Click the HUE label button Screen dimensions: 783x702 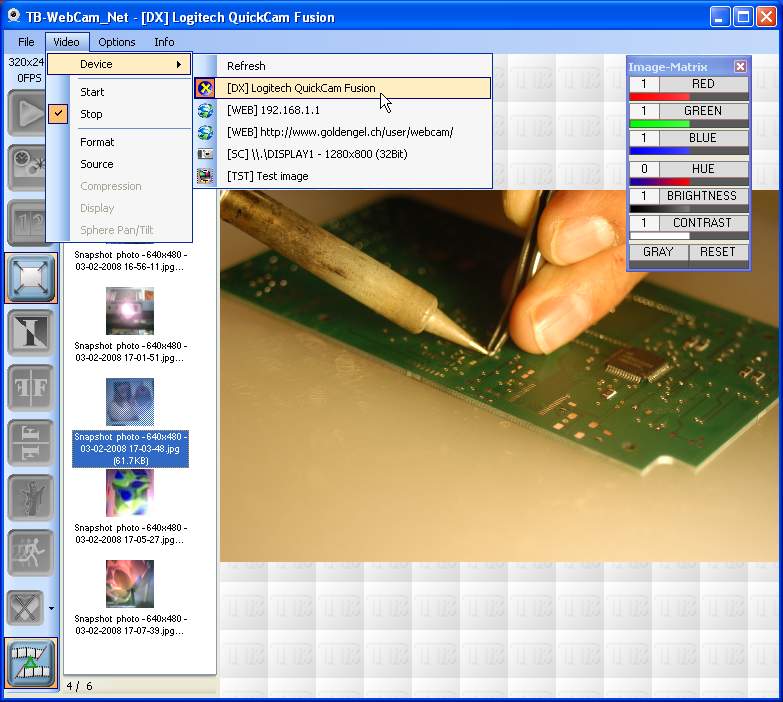pos(704,169)
